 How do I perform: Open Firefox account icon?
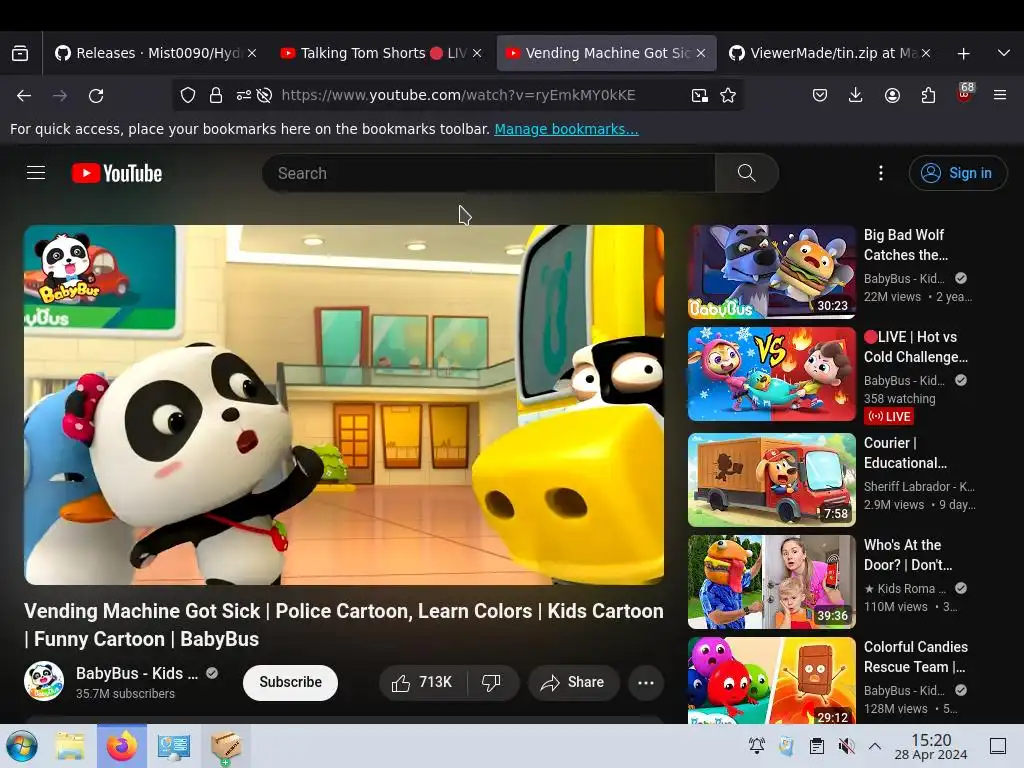(x=892, y=95)
